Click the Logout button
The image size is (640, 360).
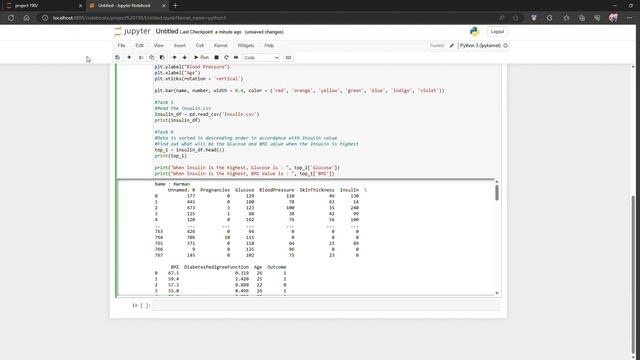(497, 31)
